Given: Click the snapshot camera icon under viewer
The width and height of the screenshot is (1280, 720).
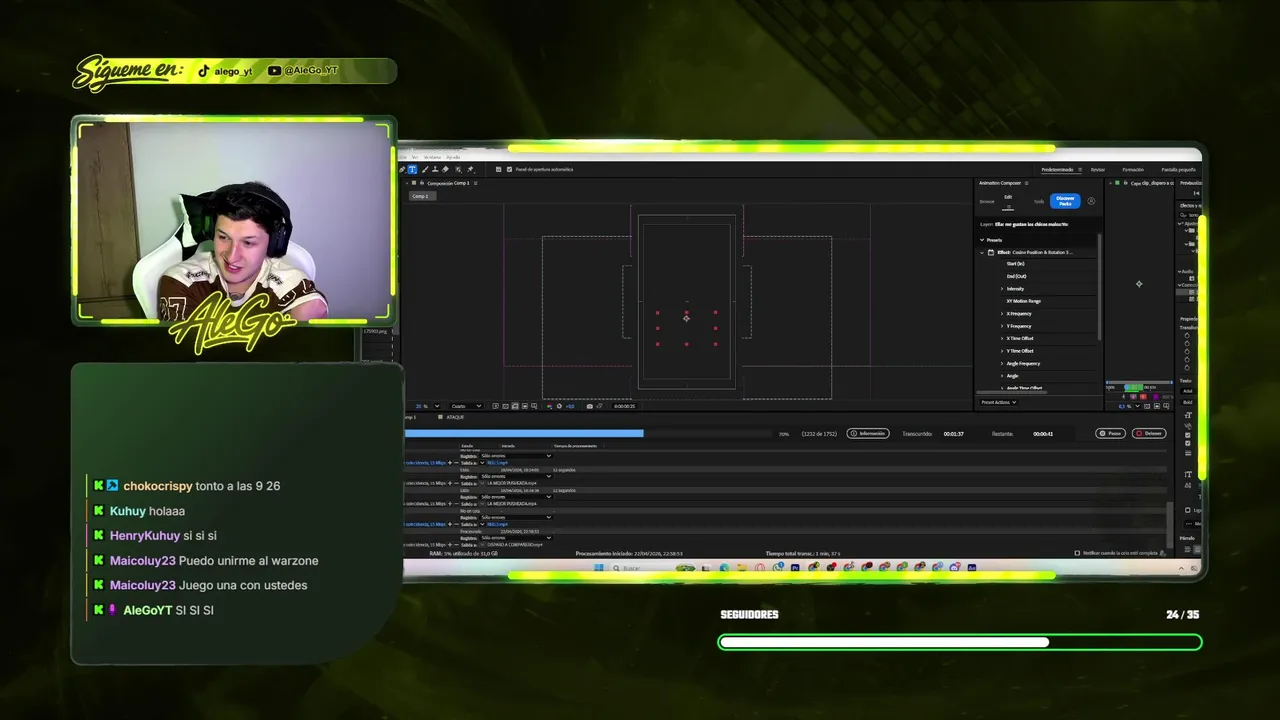Looking at the screenshot, I should pos(590,406).
